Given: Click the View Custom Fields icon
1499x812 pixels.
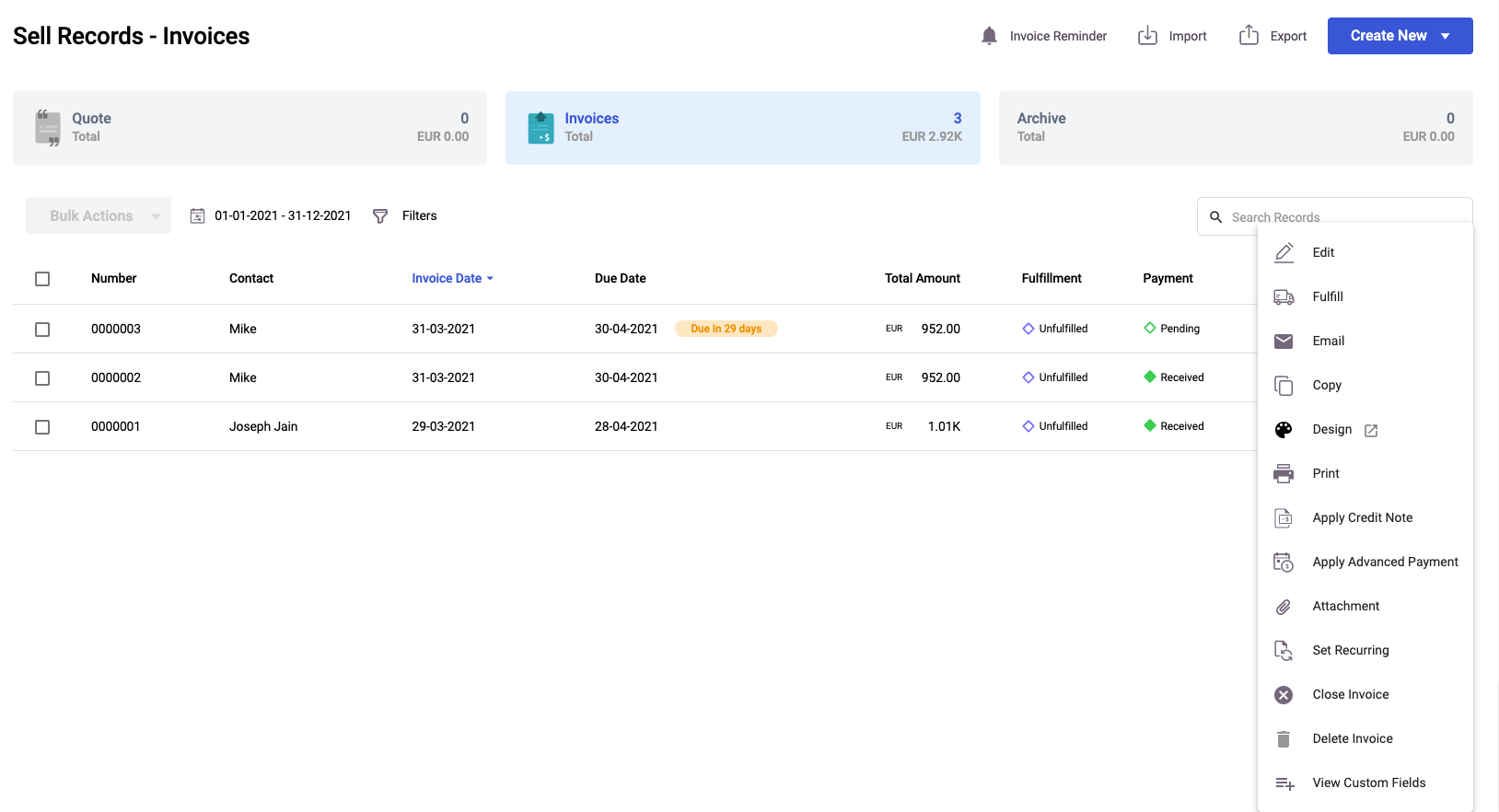Looking at the screenshot, I should 1284,783.
